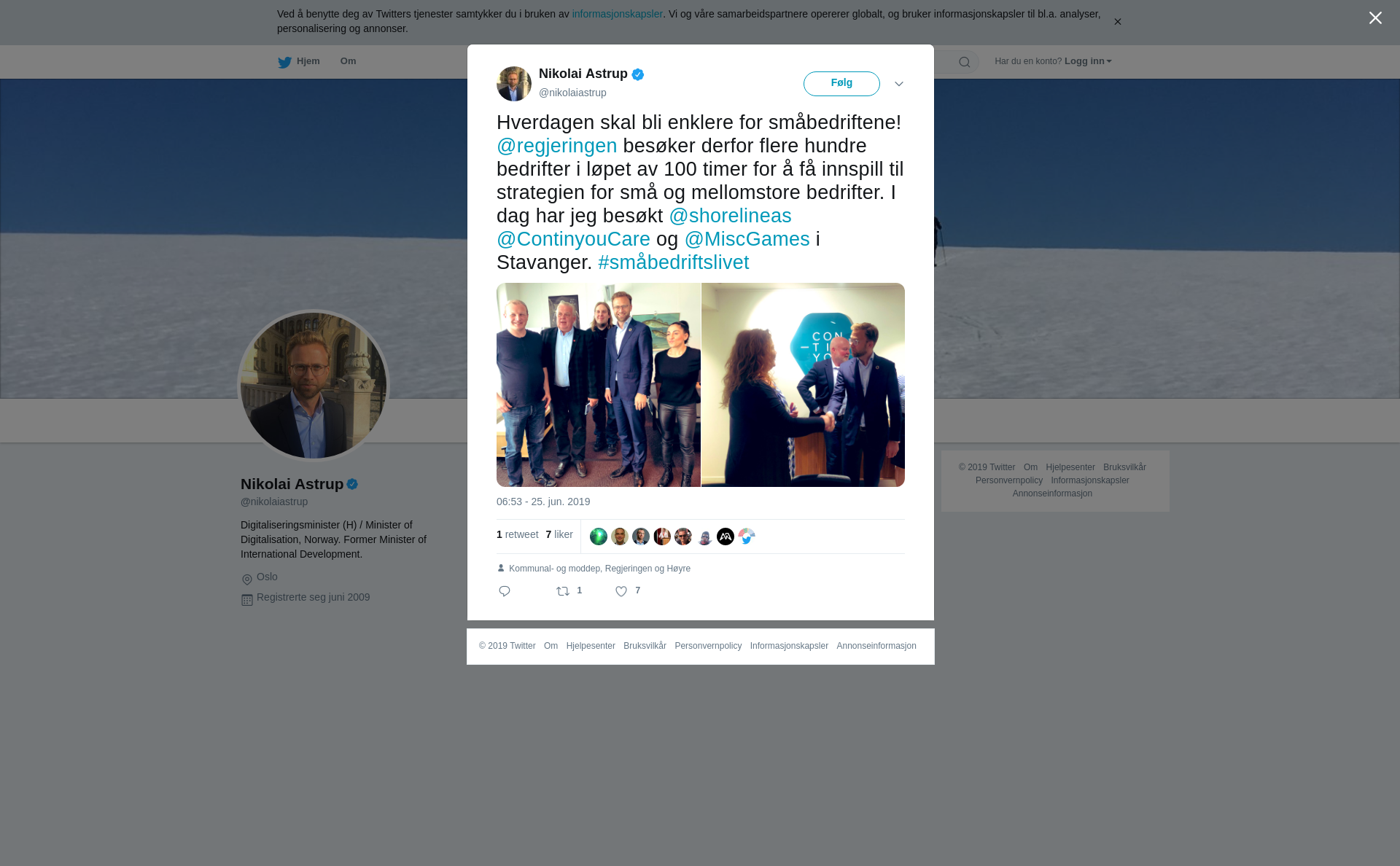Expand the tweet options chevron

899,84
